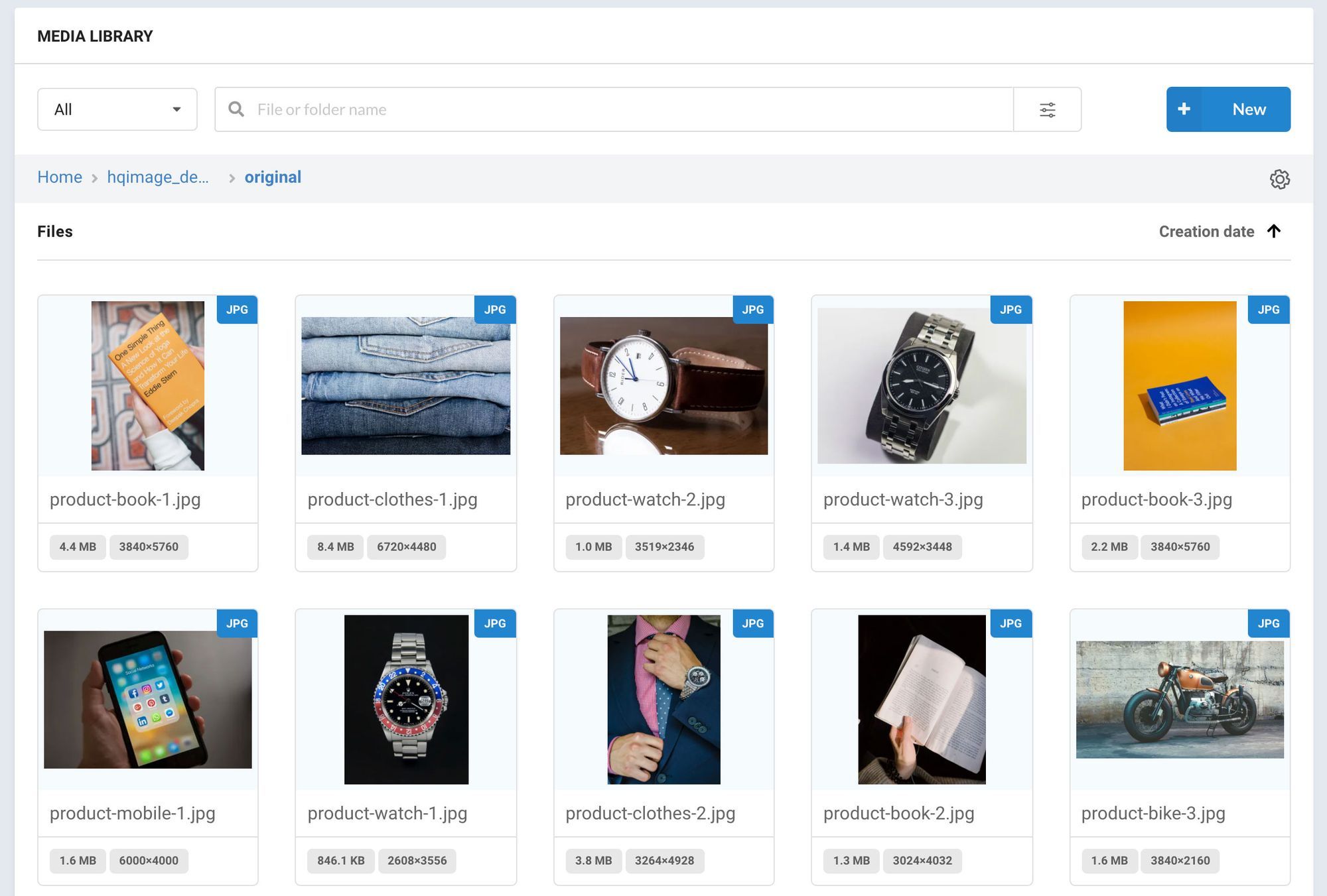Open product-mobile-1.jpg thumbnail
1327x896 pixels.
pyautogui.click(x=148, y=700)
